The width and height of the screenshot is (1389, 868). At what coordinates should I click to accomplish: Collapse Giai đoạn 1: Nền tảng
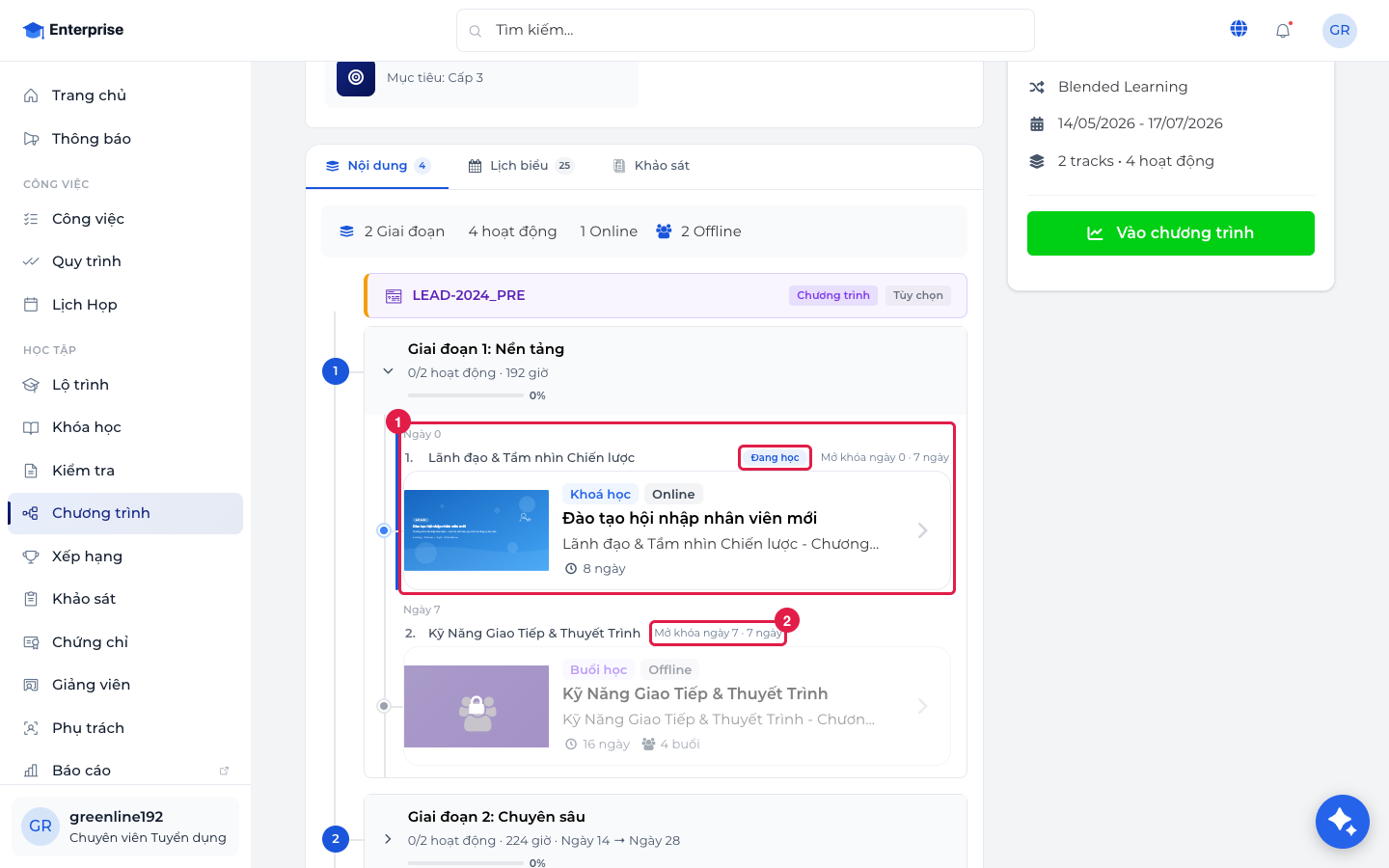click(x=388, y=371)
